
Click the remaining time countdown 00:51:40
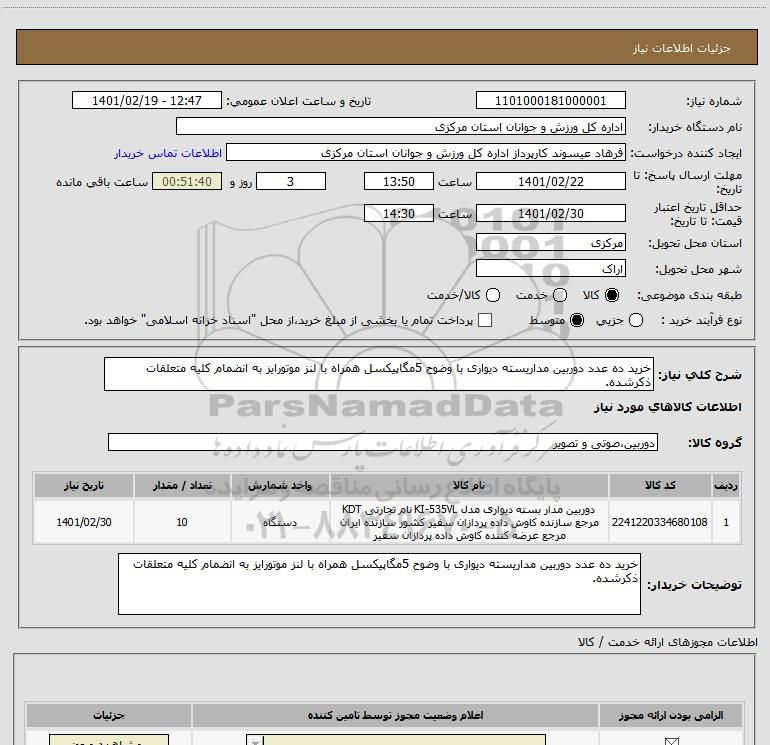point(187,181)
